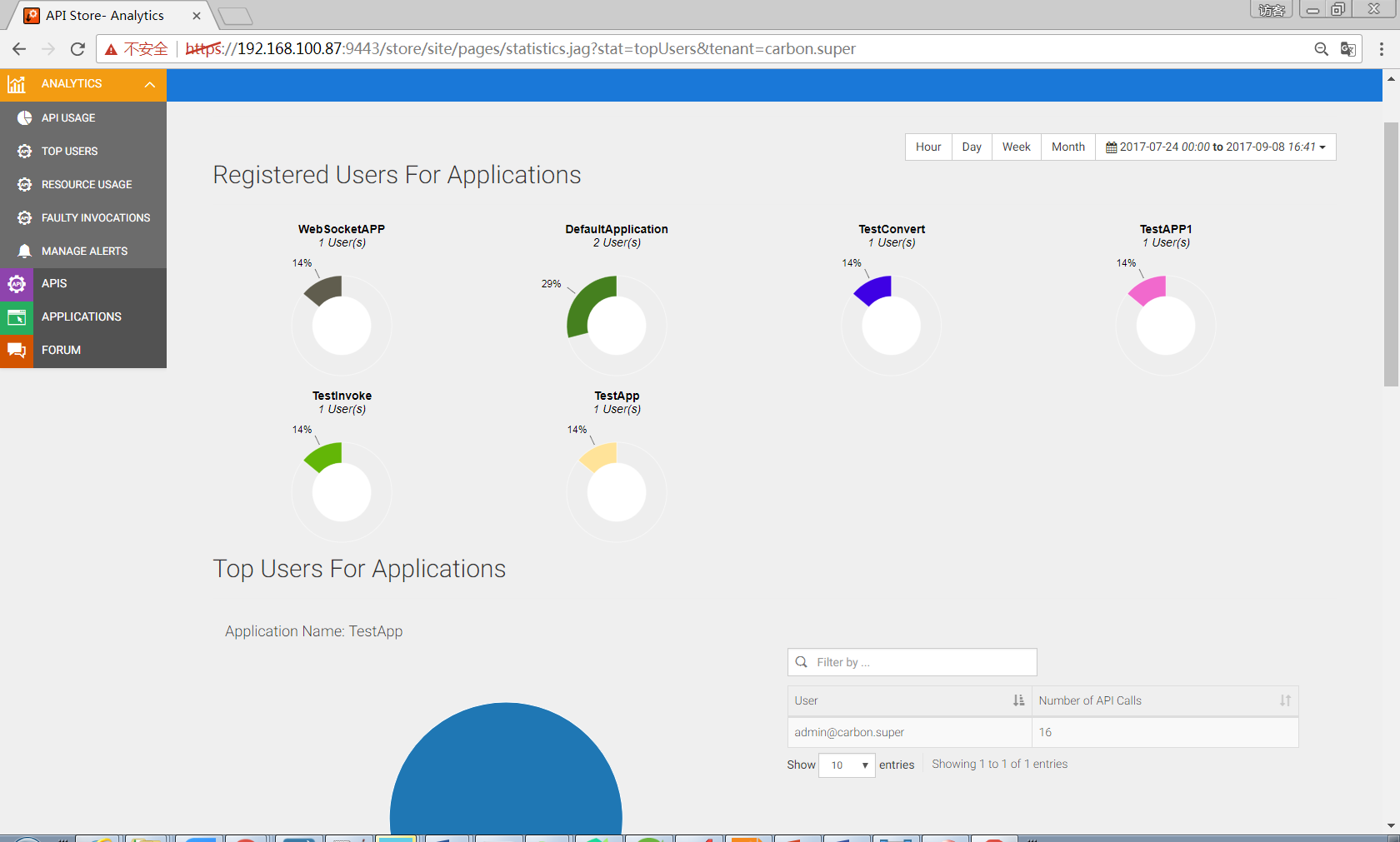Open the Chrome three-dot menu

[1382, 49]
